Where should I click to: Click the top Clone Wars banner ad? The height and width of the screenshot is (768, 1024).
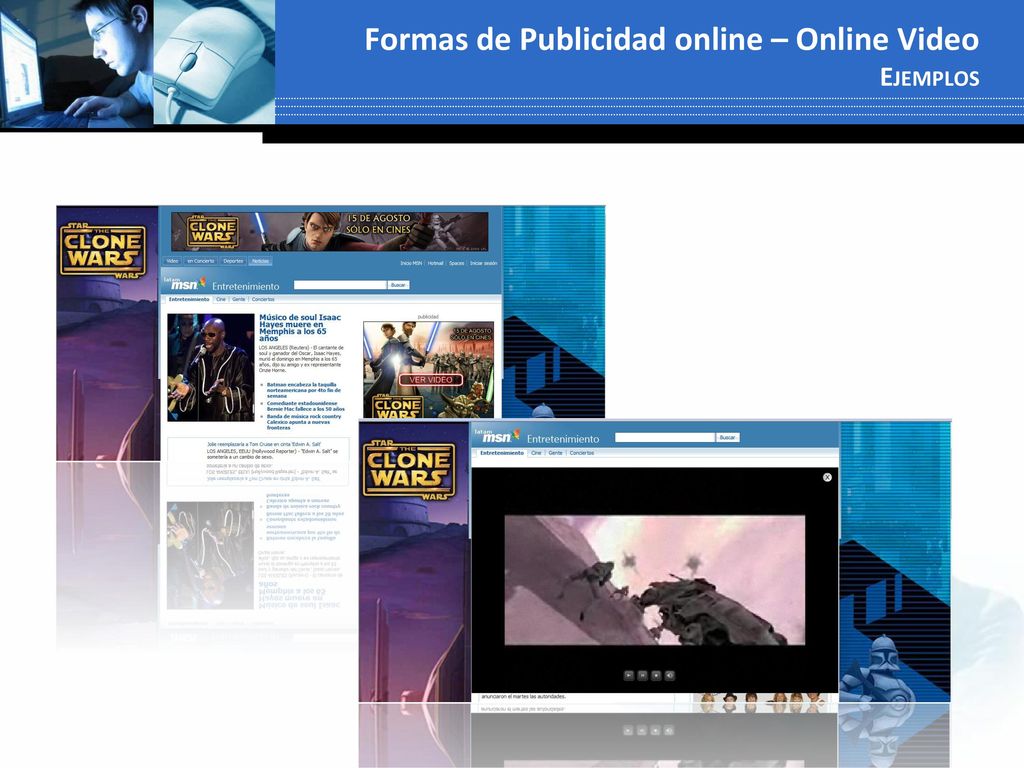coord(329,231)
